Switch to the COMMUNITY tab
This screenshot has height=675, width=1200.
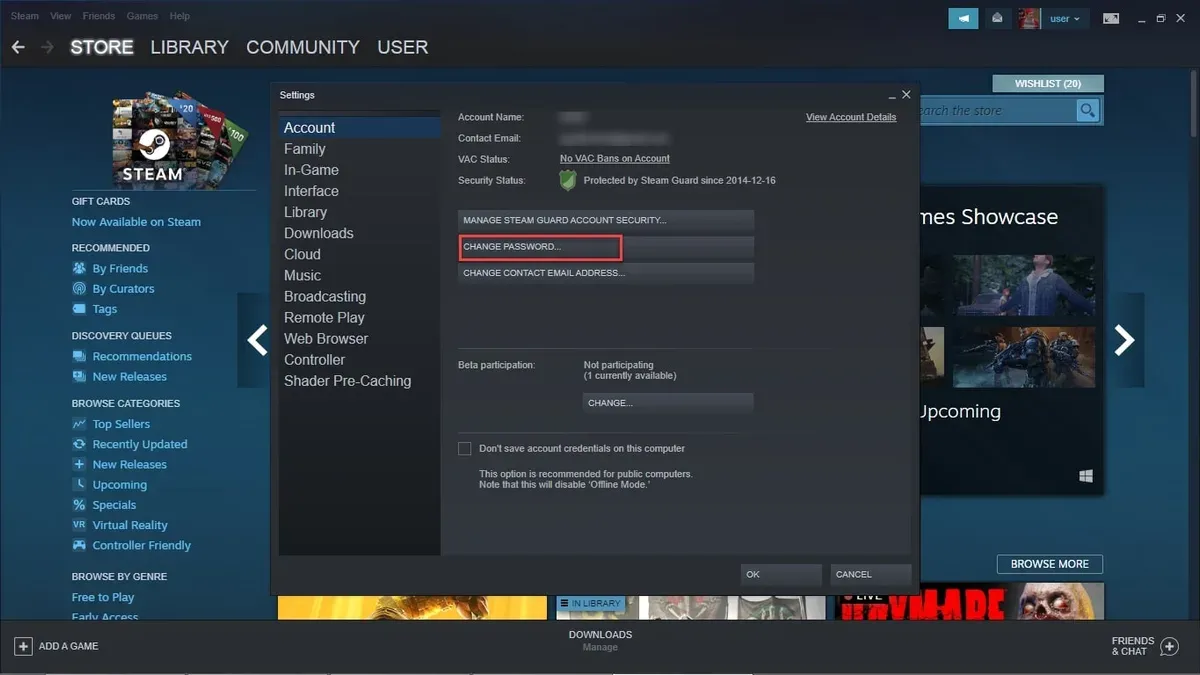[303, 47]
